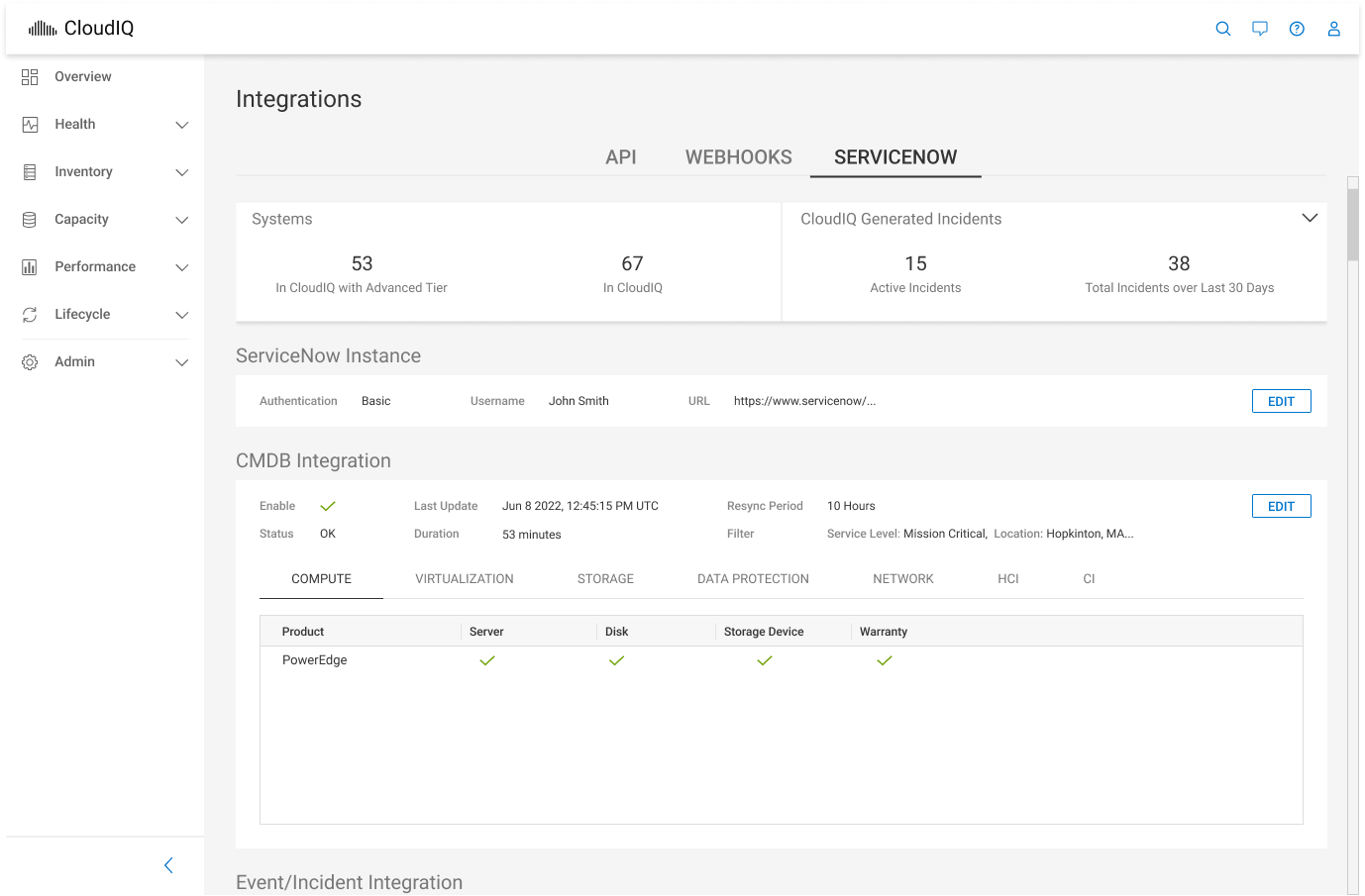Click the Overview grid icon
Screen dimensions: 1365x896
(30, 77)
